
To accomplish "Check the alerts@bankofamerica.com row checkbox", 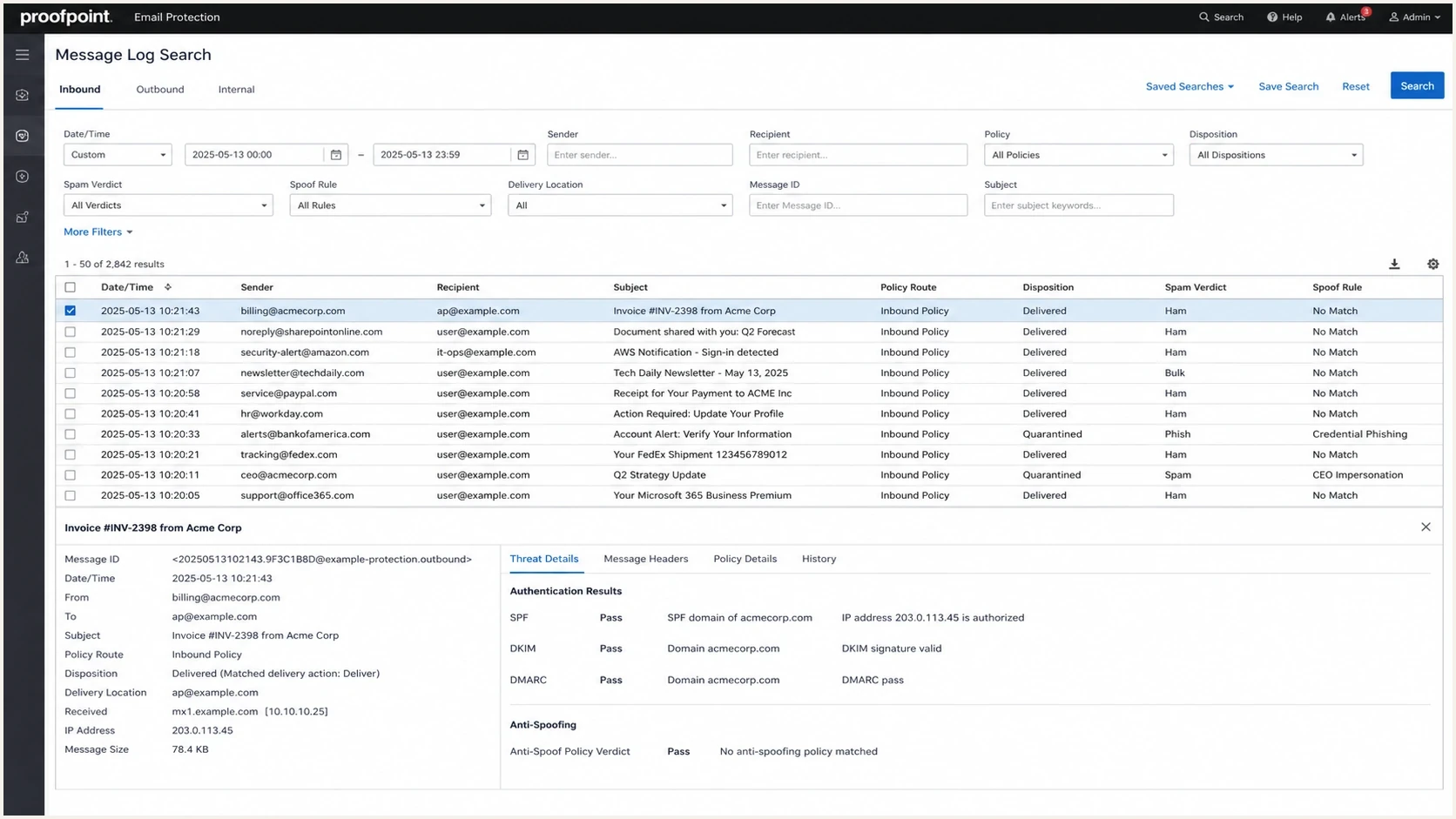I will coord(71,434).
